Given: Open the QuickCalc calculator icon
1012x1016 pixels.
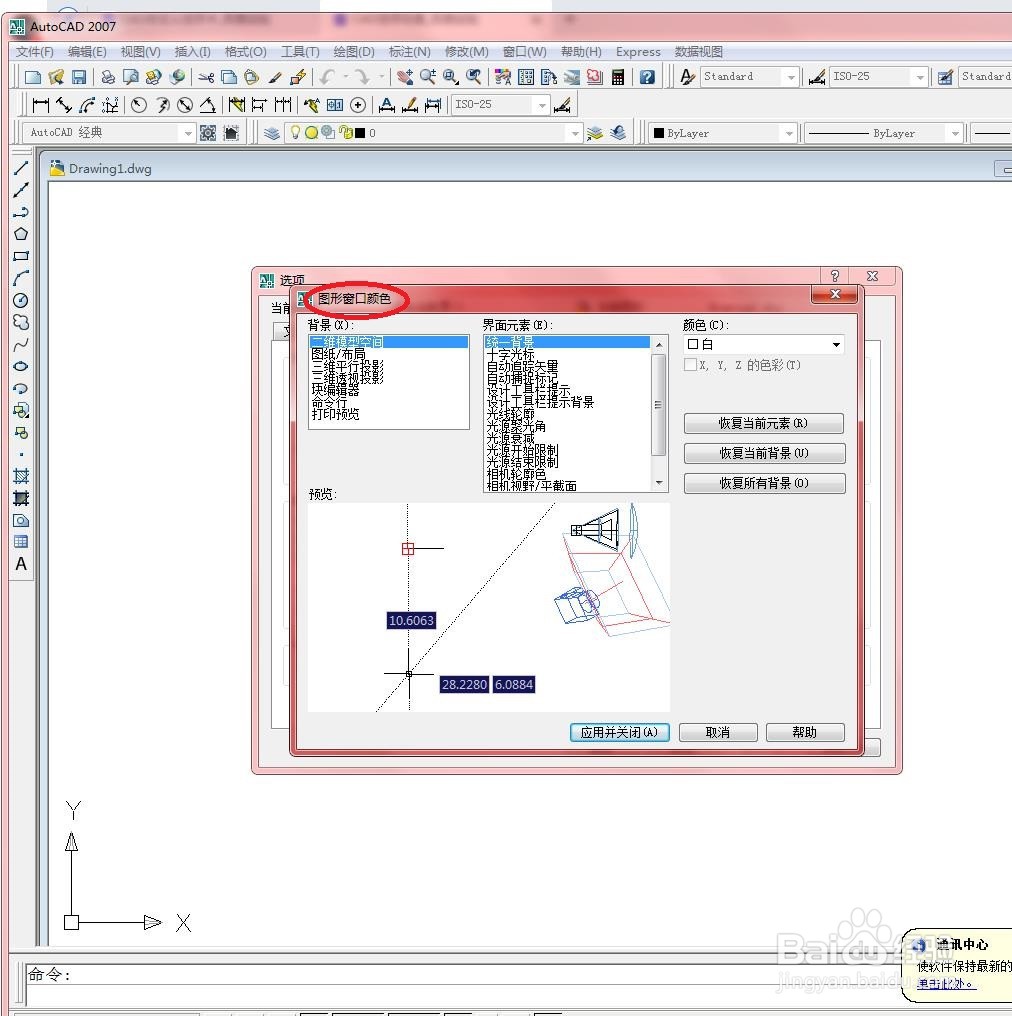Looking at the screenshot, I should 618,77.
